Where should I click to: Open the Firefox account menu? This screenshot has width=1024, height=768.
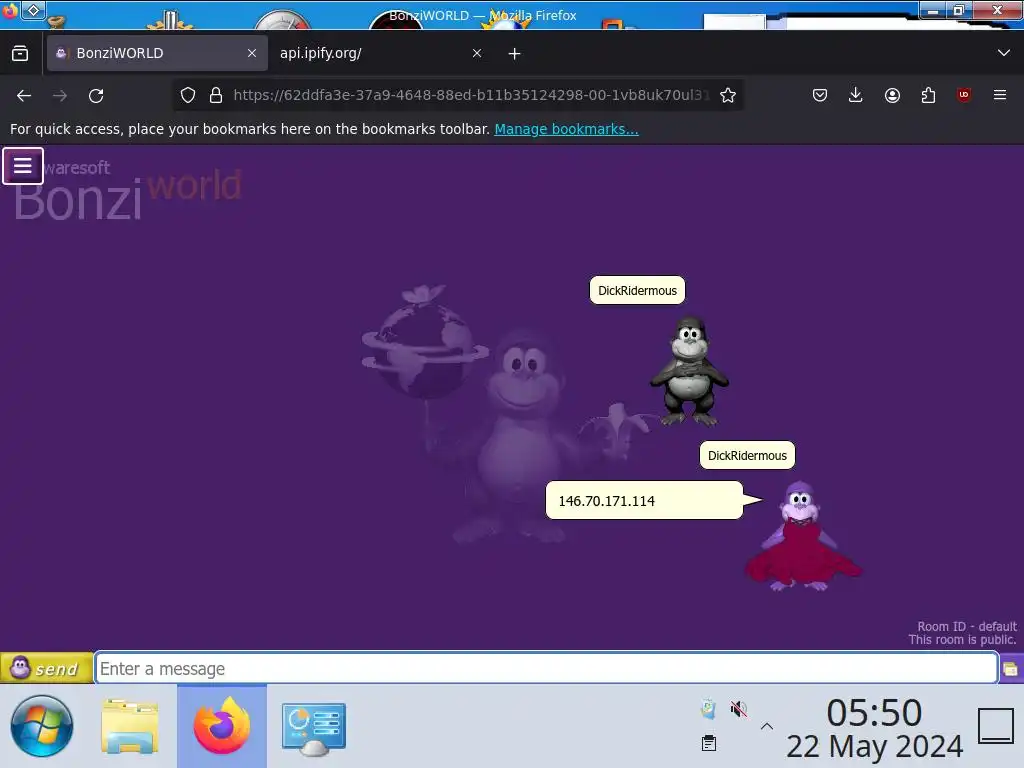[892, 95]
